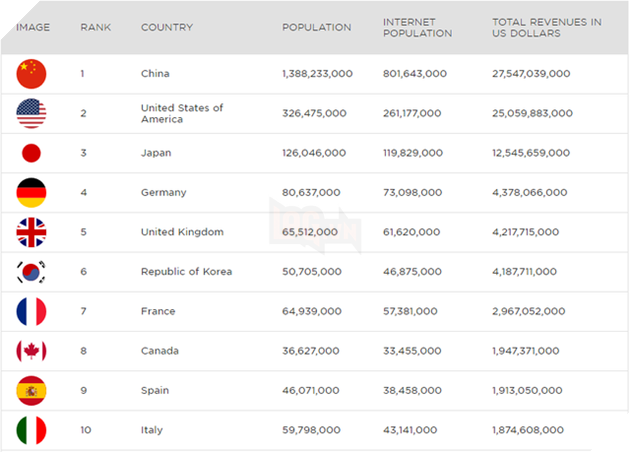The image size is (630, 452).
Task: Select Italy's internet population 43,141,000
Action: point(410,430)
